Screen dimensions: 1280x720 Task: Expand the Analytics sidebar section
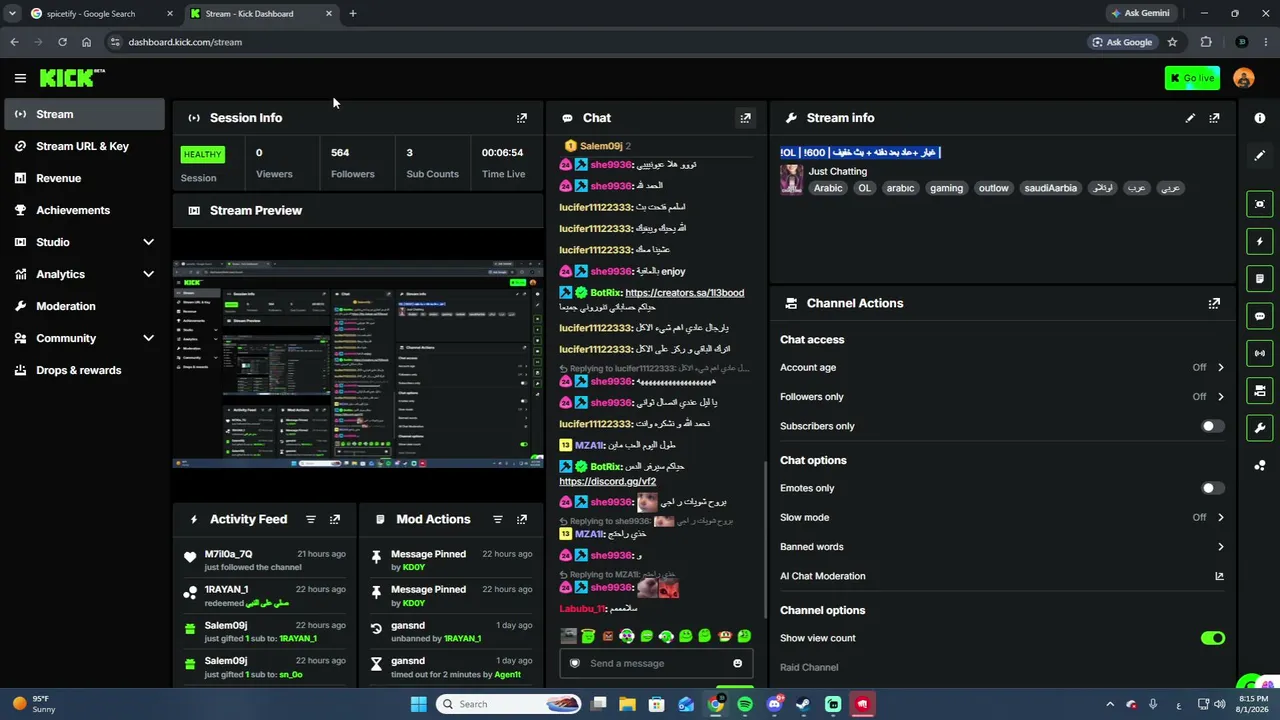(148, 274)
